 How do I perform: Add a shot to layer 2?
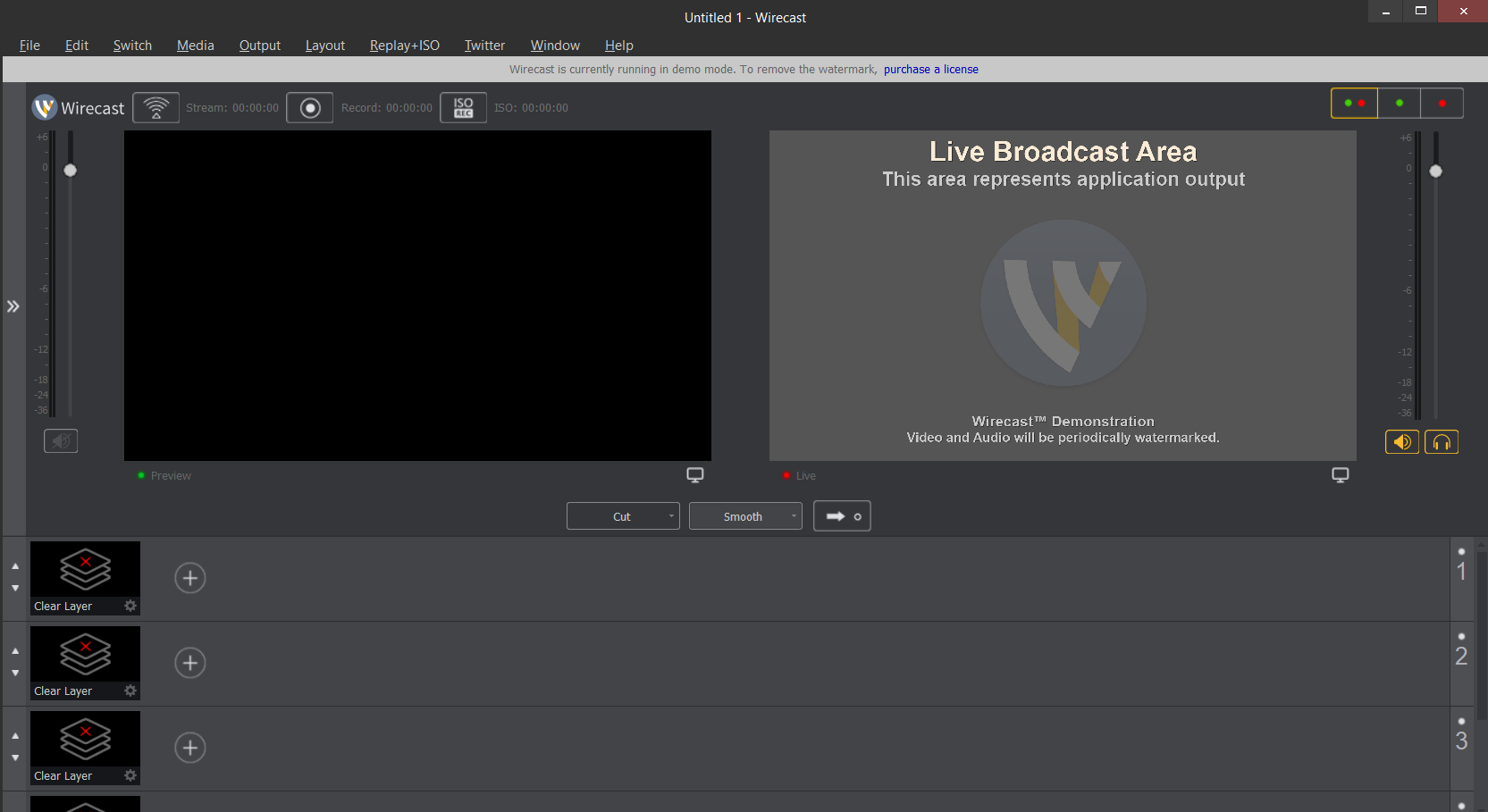[x=190, y=663]
